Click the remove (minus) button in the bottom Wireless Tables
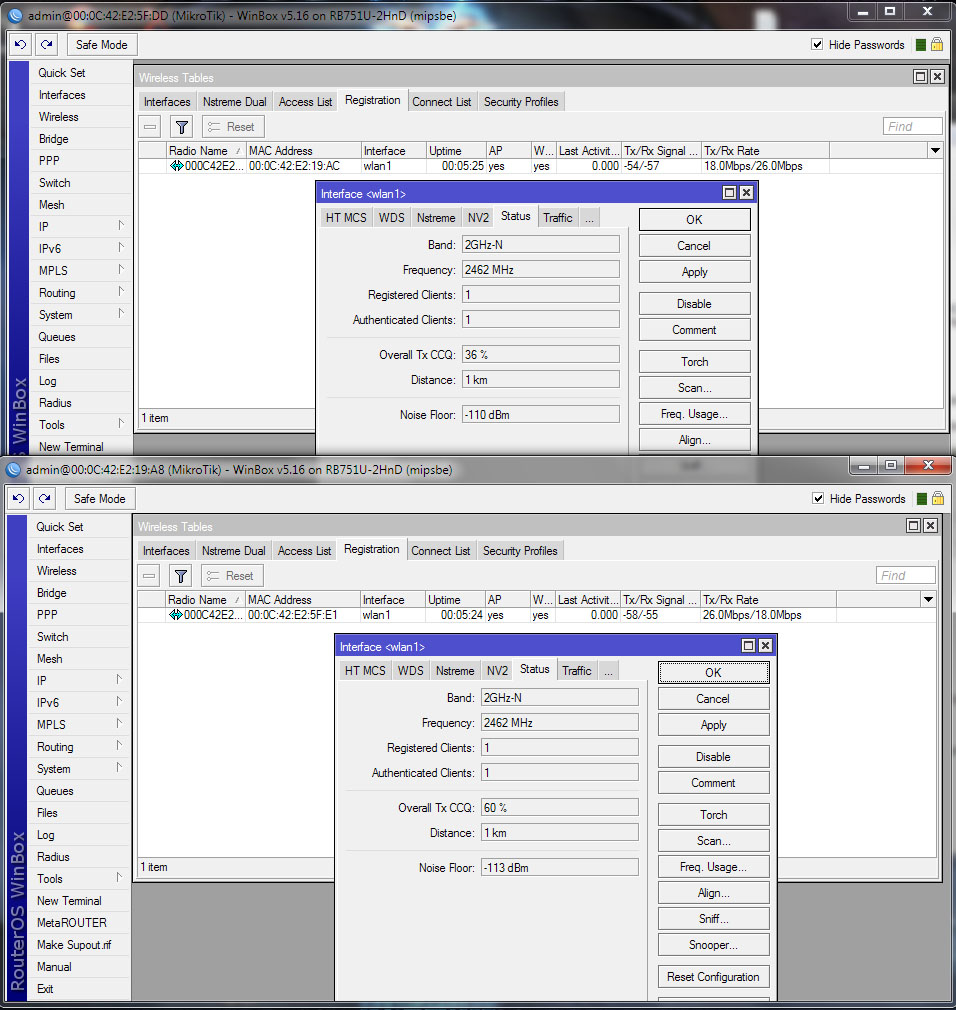 149,576
